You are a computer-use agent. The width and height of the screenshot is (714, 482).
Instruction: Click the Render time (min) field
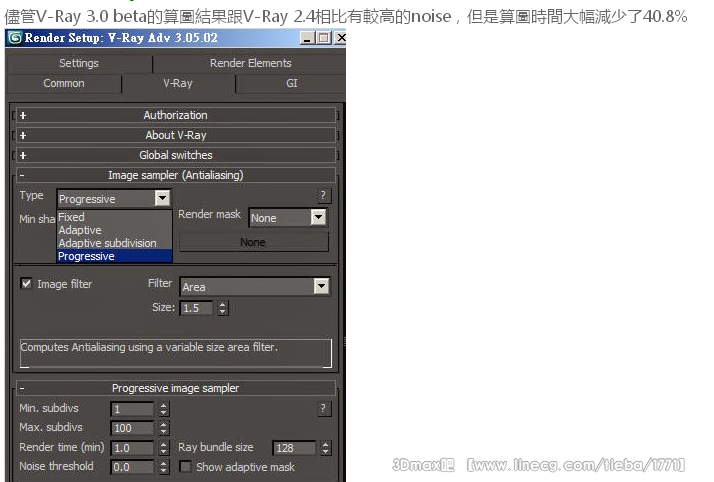pos(133,448)
